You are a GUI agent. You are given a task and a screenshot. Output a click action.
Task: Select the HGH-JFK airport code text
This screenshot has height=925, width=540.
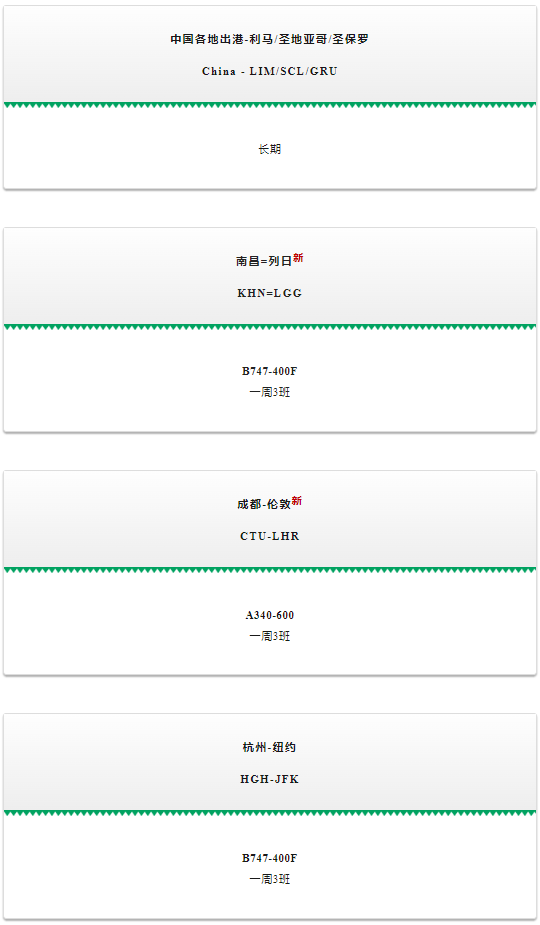(270, 779)
